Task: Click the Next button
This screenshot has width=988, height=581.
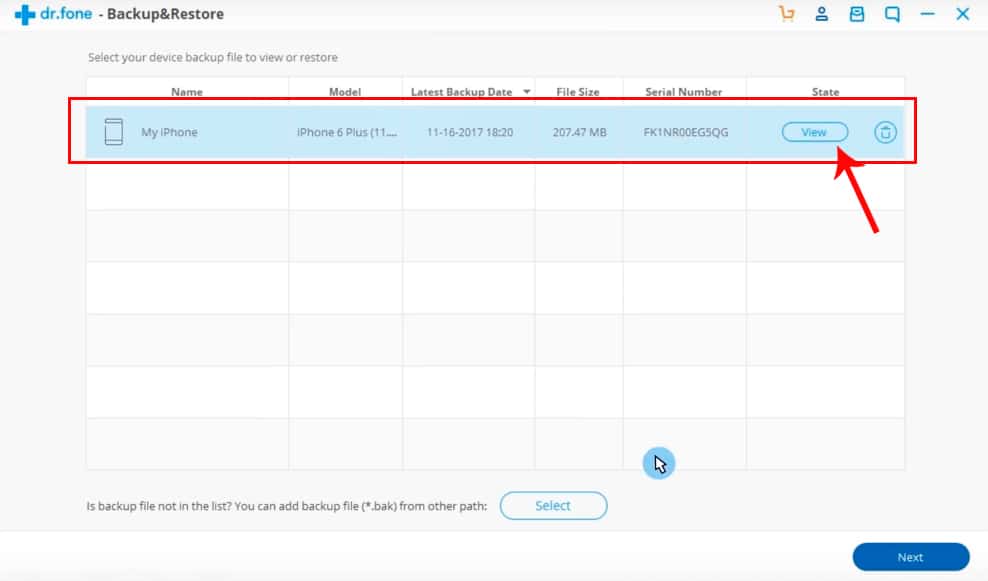Action: [x=910, y=557]
